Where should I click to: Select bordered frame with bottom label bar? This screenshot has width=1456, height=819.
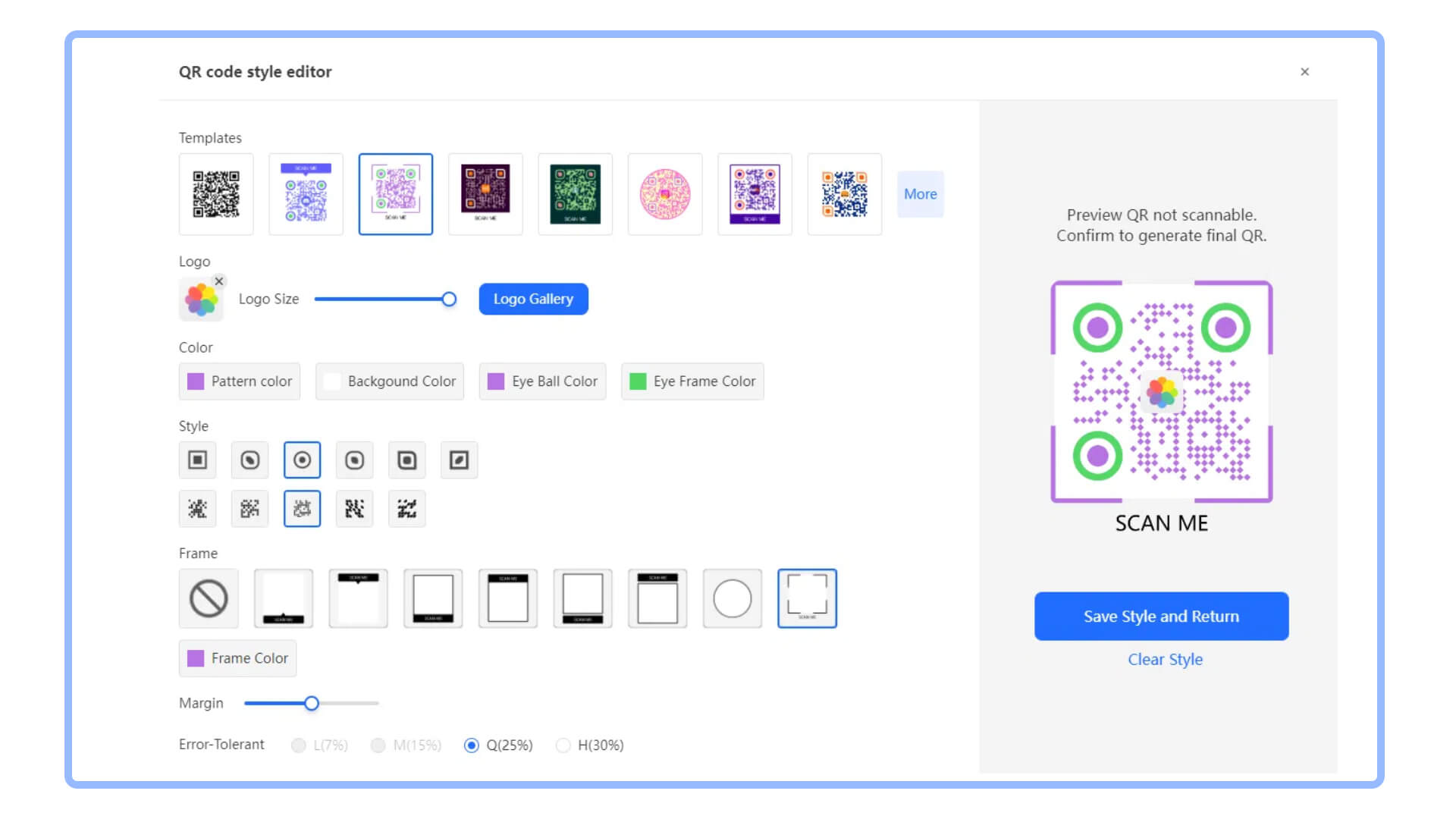point(433,598)
